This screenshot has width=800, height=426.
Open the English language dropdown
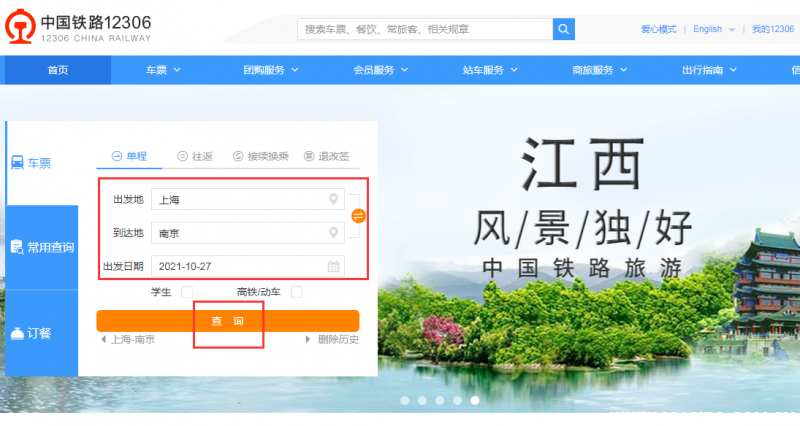(714, 29)
